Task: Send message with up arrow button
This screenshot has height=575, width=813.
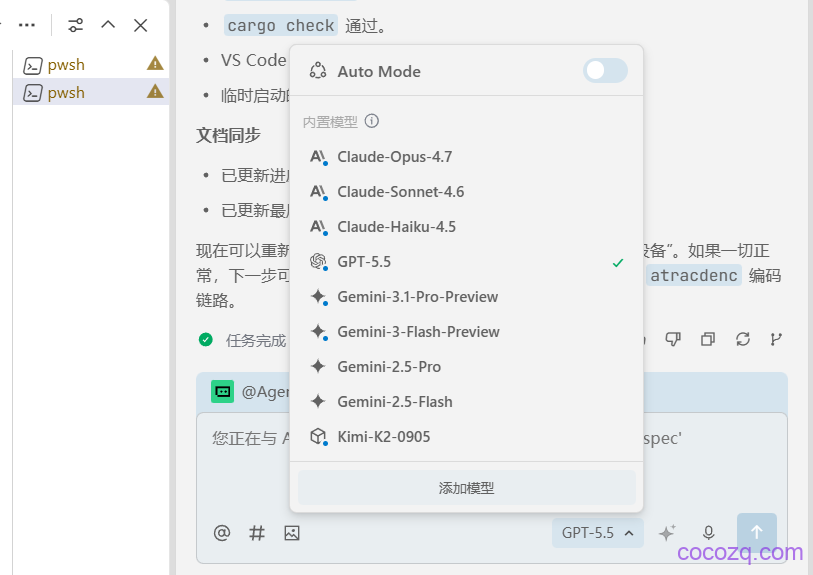Action: pos(756,531)
